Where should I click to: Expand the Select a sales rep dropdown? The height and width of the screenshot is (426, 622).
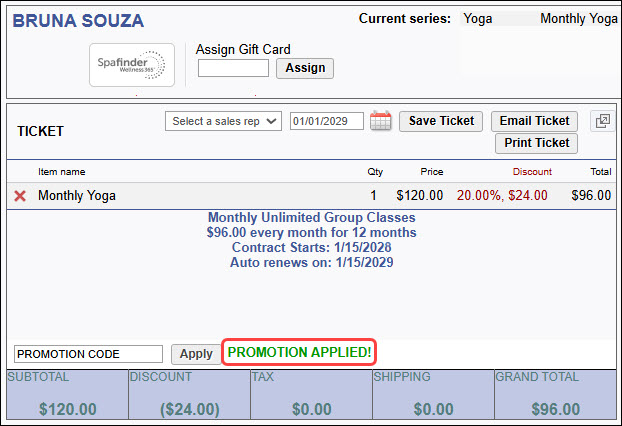coord(223,121)
